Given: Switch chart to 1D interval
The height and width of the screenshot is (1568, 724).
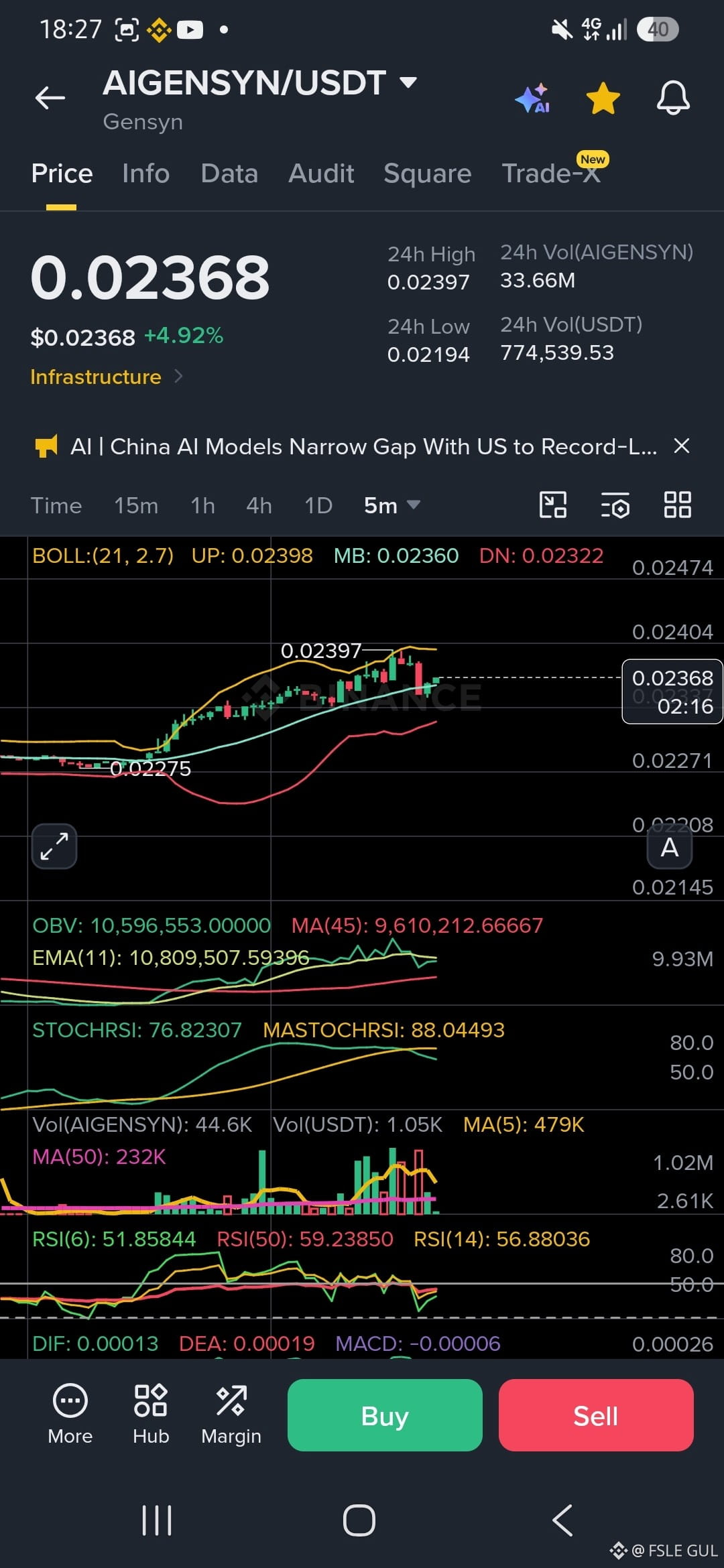Looking at the screenshot, I should pyautogui.click(x=318, y=505).
